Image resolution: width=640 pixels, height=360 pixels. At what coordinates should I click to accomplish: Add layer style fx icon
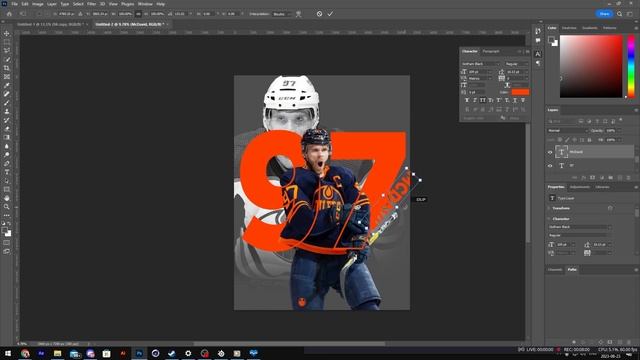click(583, 178)
